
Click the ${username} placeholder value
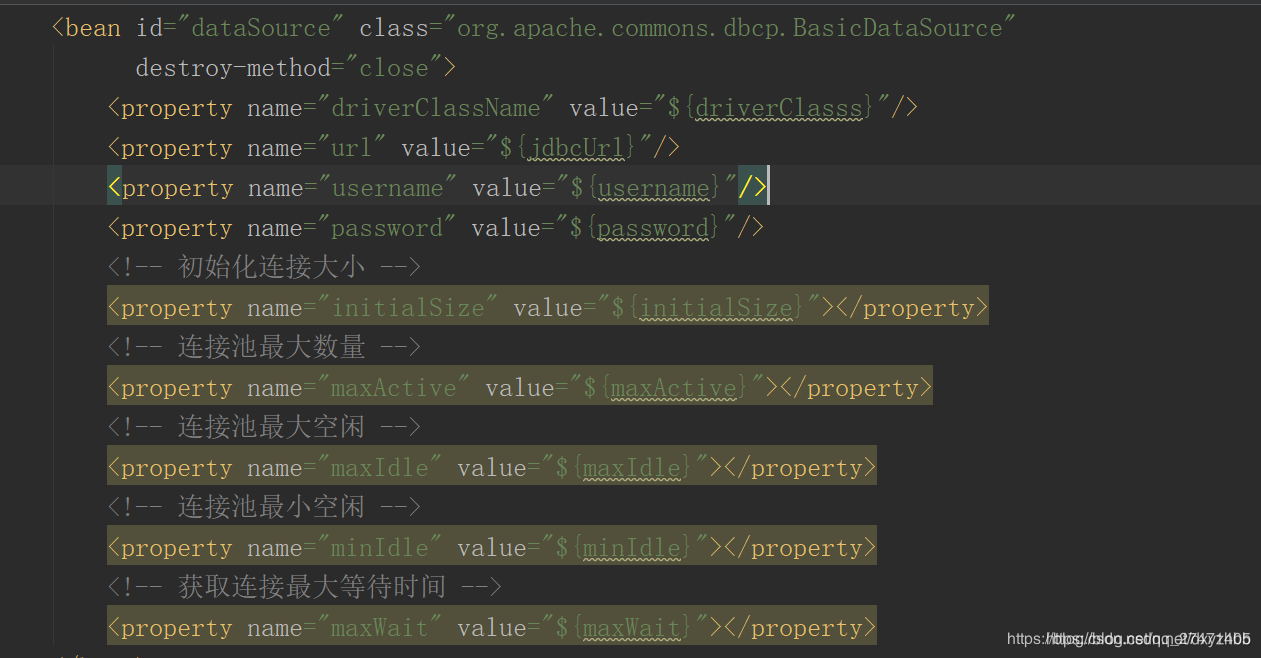[x=646, y=188]
